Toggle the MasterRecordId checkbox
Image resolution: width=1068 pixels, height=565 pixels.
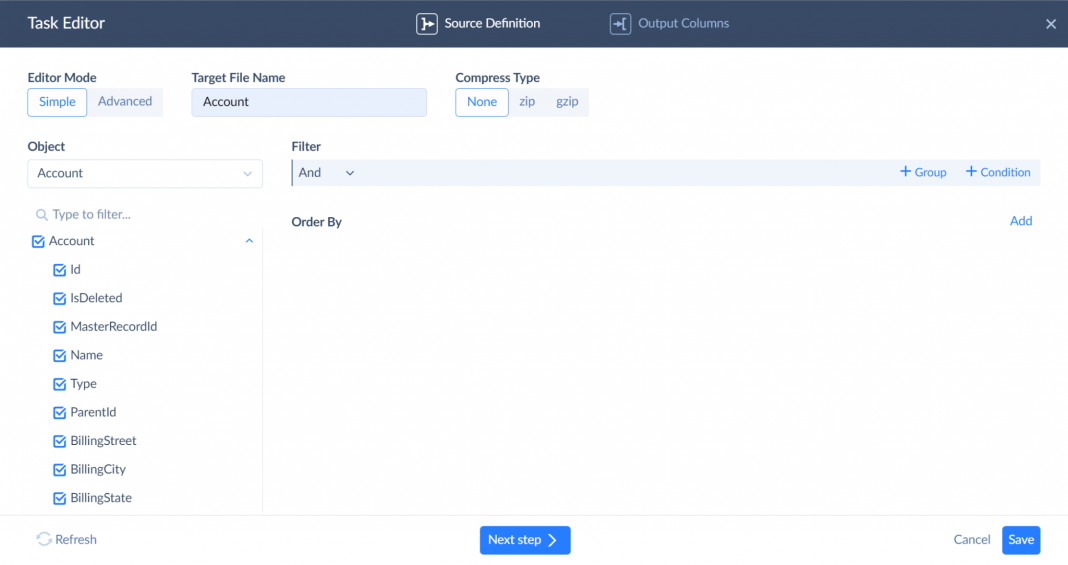(x=59, y=327)
